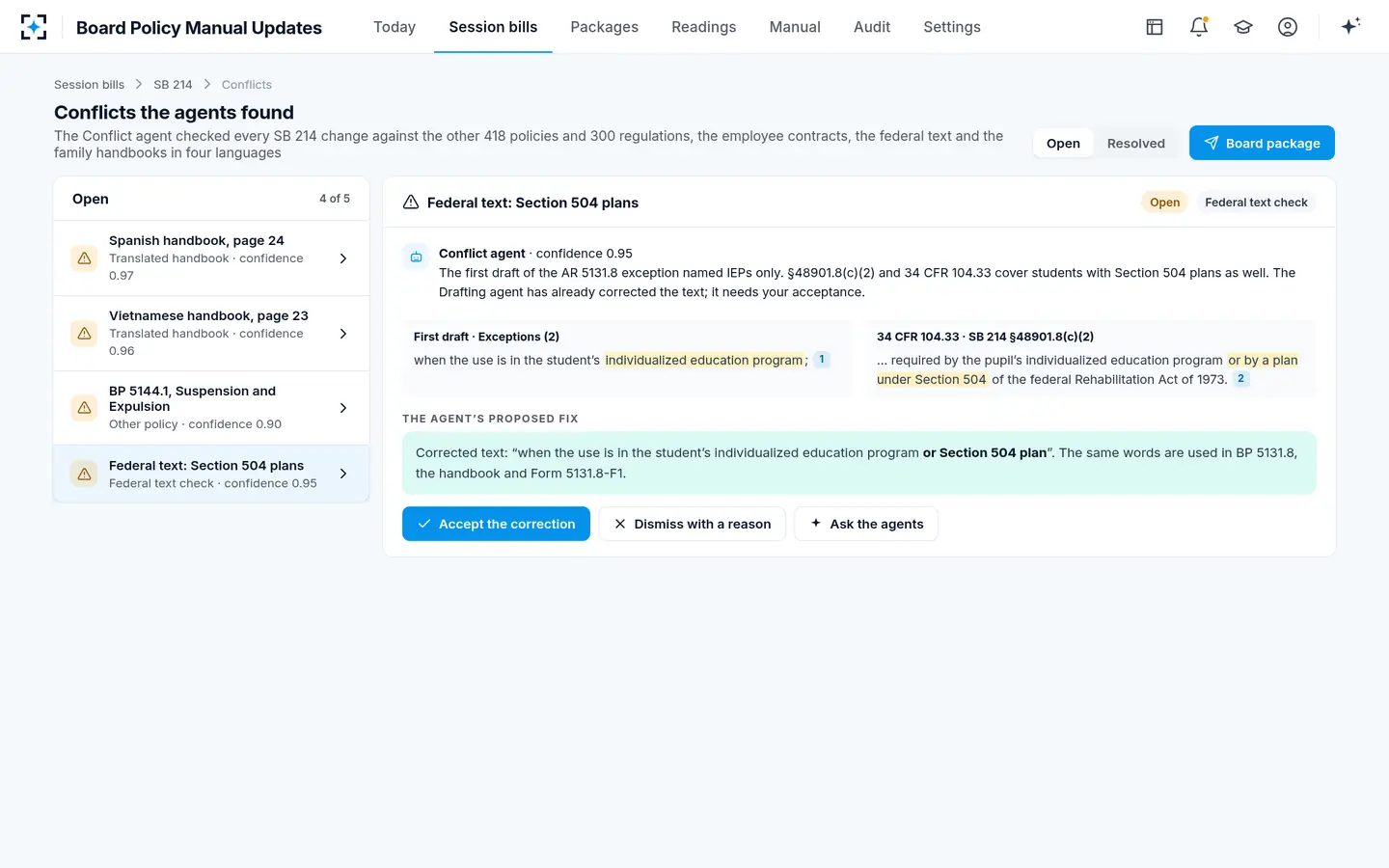Image resolution: width=1389 pixels, height=868 pixels.
Task: Open the Audit tab
Action: (872, 27)
